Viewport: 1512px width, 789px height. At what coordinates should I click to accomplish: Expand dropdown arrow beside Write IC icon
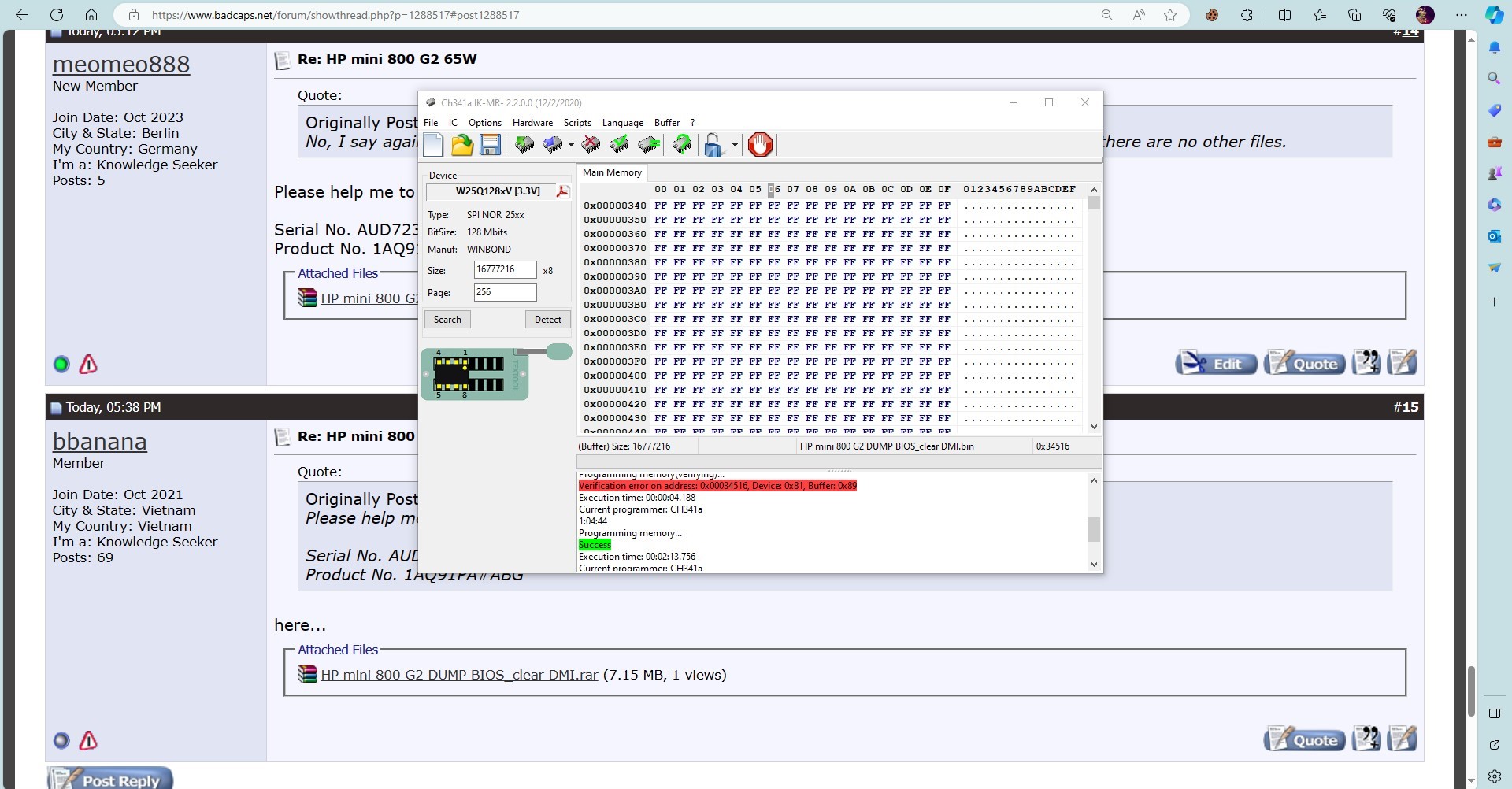pyautogui.click(x=571, y=146)
